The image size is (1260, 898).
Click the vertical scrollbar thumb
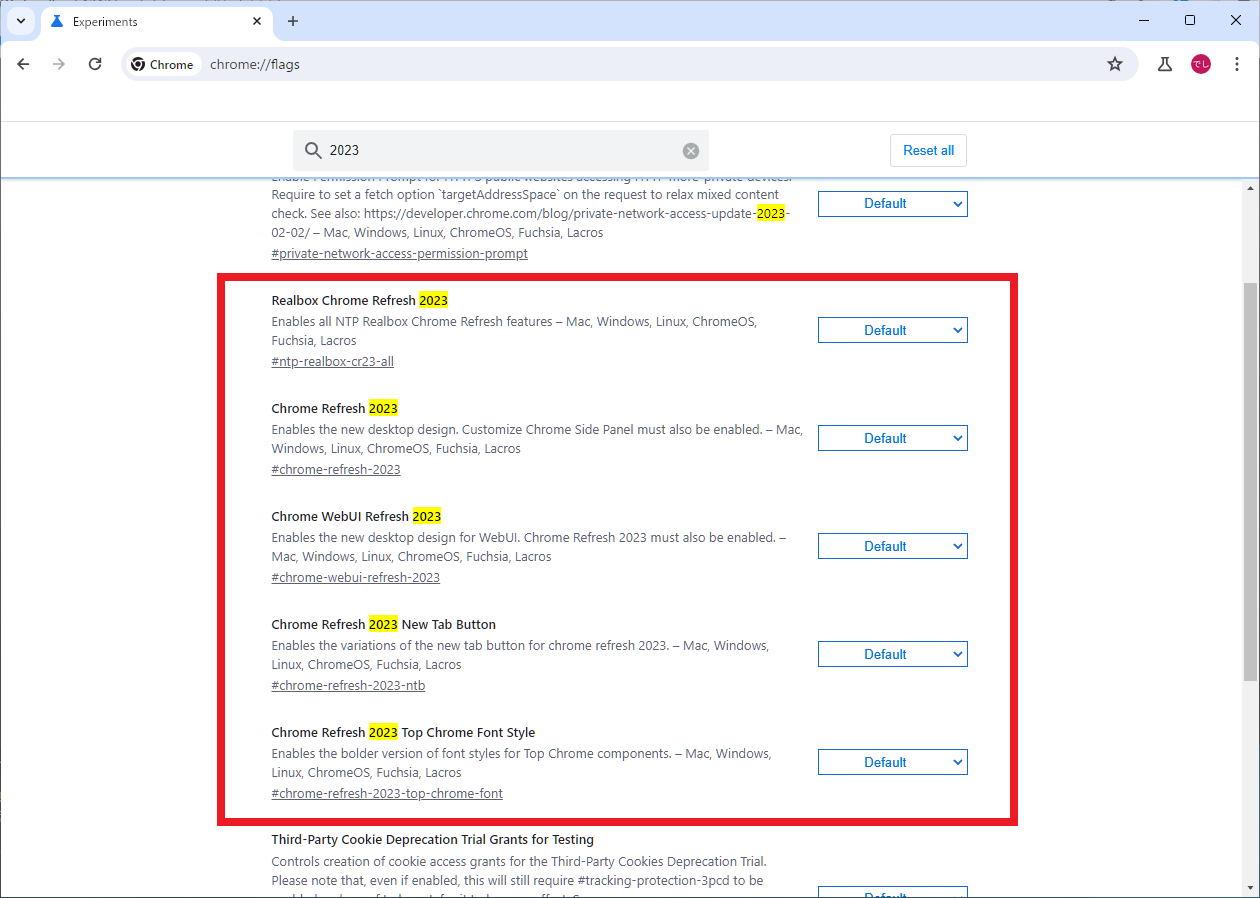point(1250,481)
